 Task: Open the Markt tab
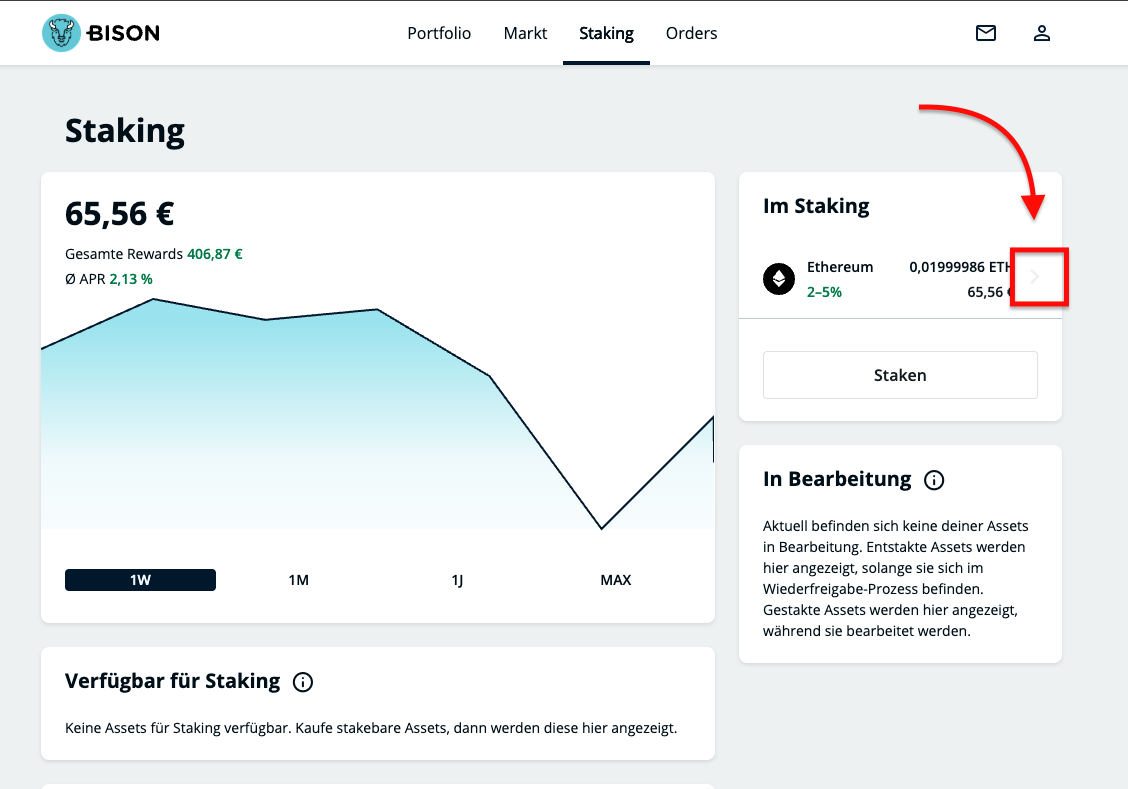pyautogui.click(x=525, y=33)
